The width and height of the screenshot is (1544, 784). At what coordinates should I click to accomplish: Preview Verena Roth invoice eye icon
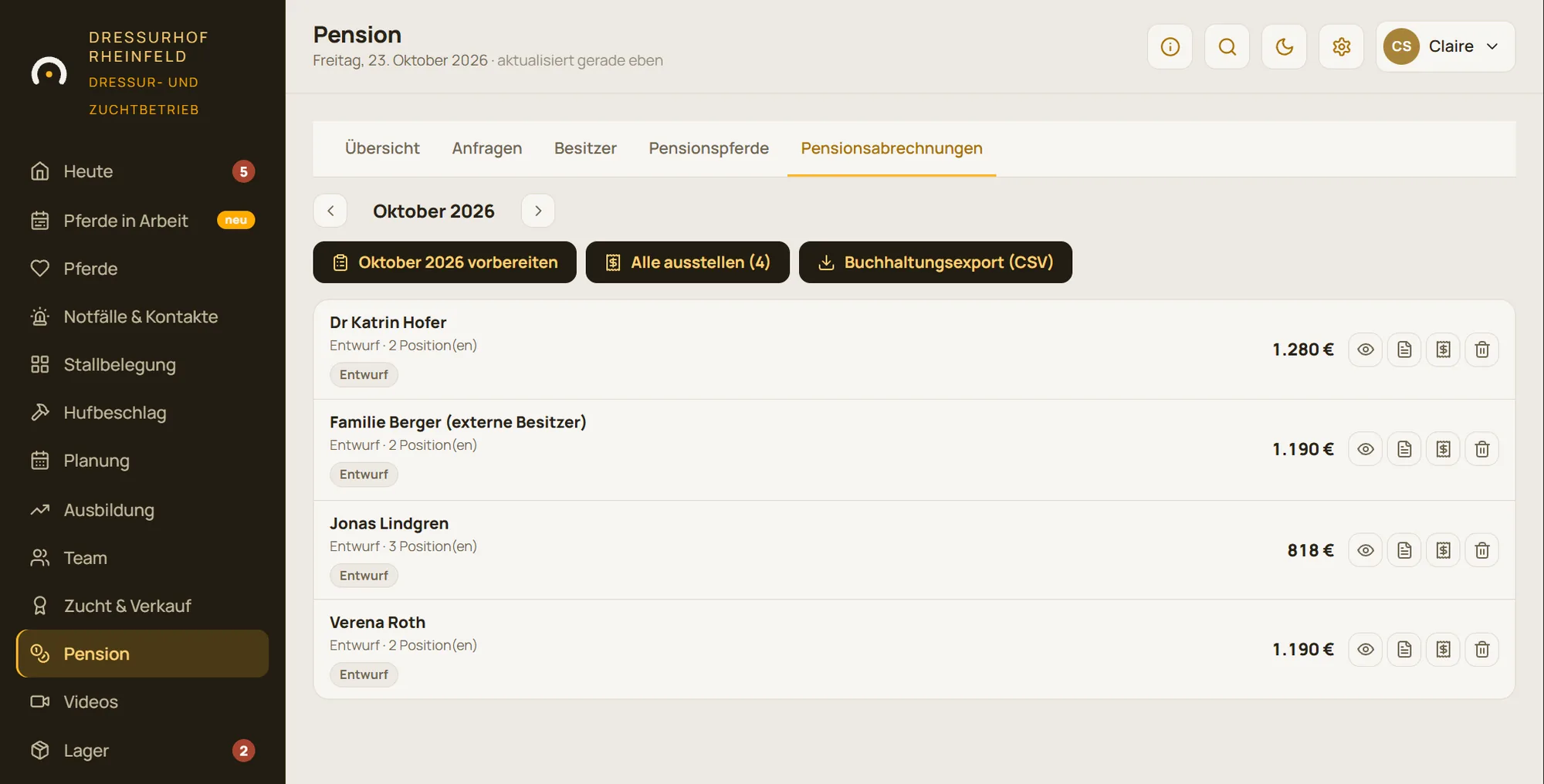tap(1365, 649)
